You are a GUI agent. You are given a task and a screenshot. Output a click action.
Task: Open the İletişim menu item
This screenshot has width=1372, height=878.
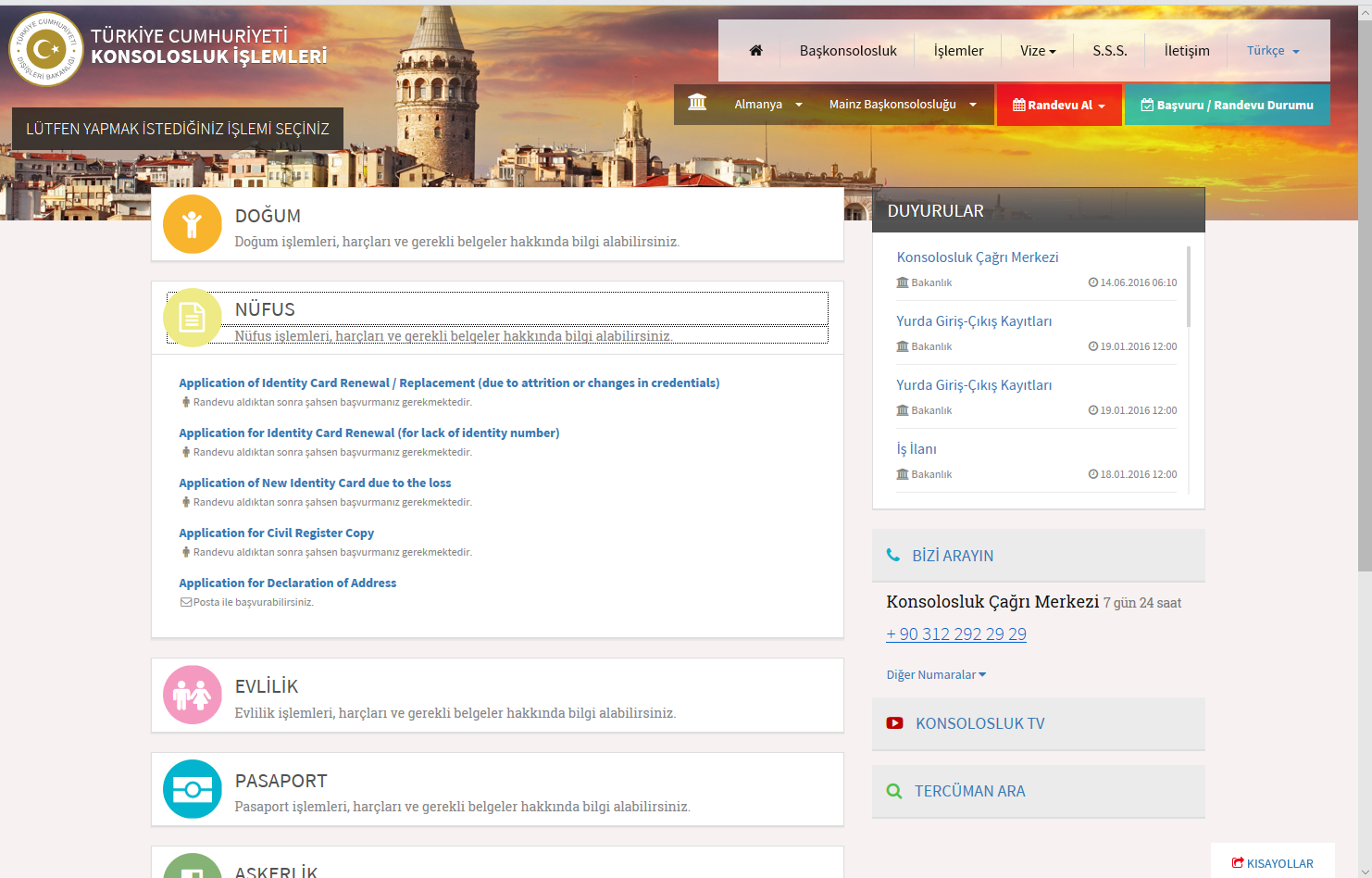(x=1187, y=51)
